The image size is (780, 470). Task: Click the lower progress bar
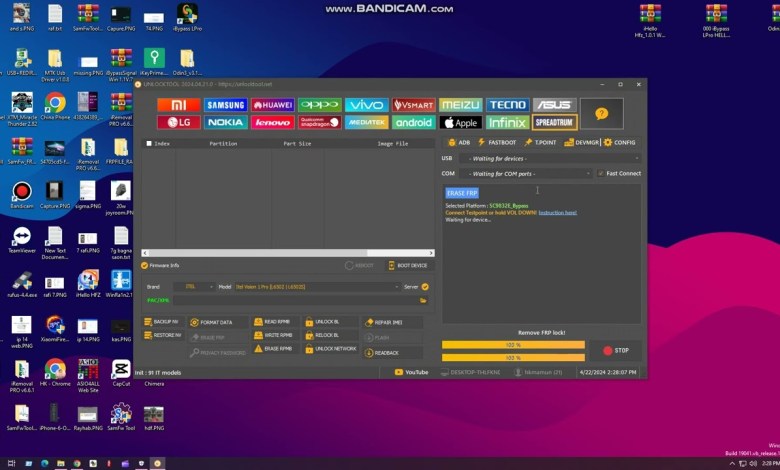(x=513, y=358)
